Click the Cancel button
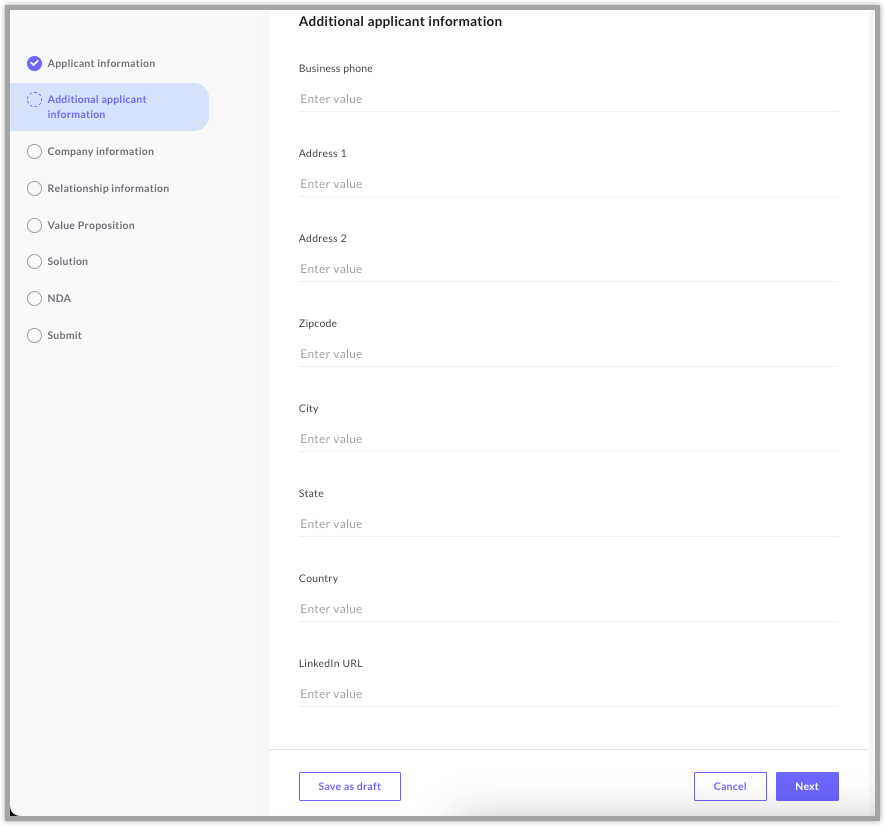Image resolution: width=885 pixels, height=826 pixels. (730, 786)
